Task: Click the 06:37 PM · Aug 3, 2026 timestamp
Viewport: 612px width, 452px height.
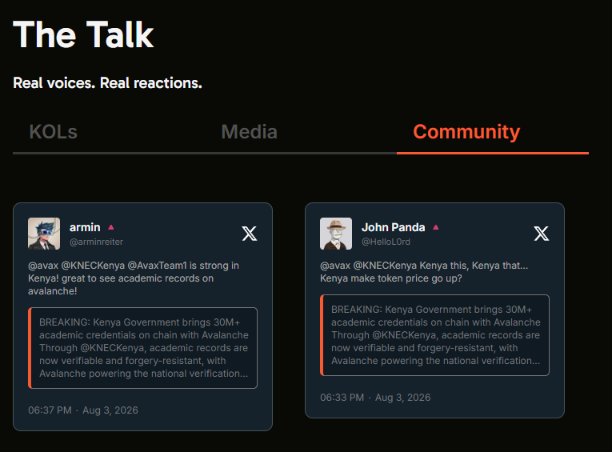Action: click(83, 410)
